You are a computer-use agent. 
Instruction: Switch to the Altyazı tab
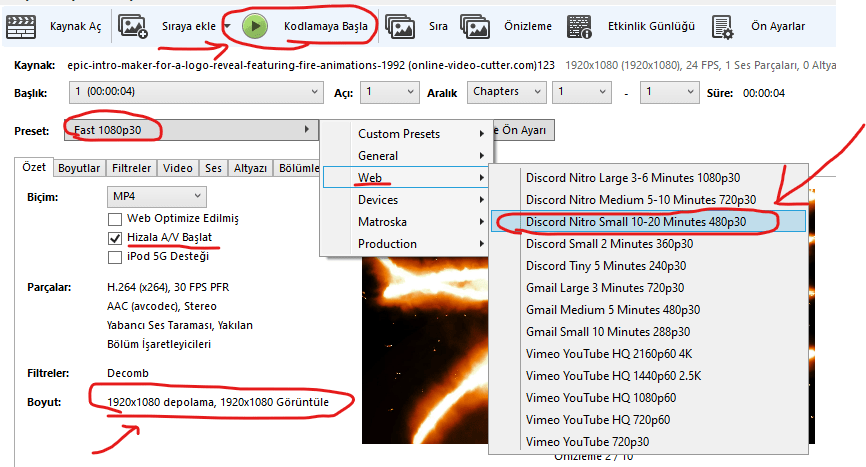(250, 168)
